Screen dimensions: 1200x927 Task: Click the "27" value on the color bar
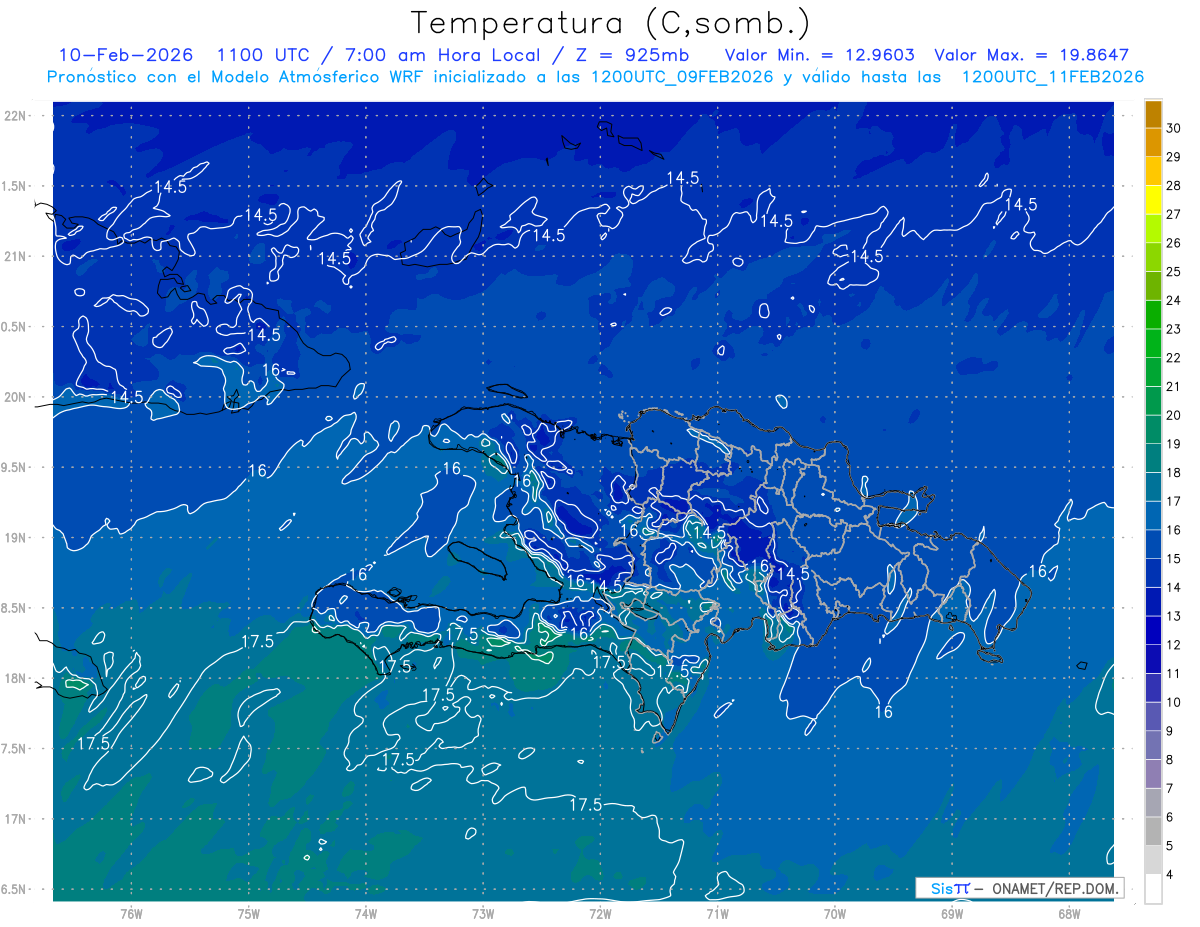coord(1173,214)
